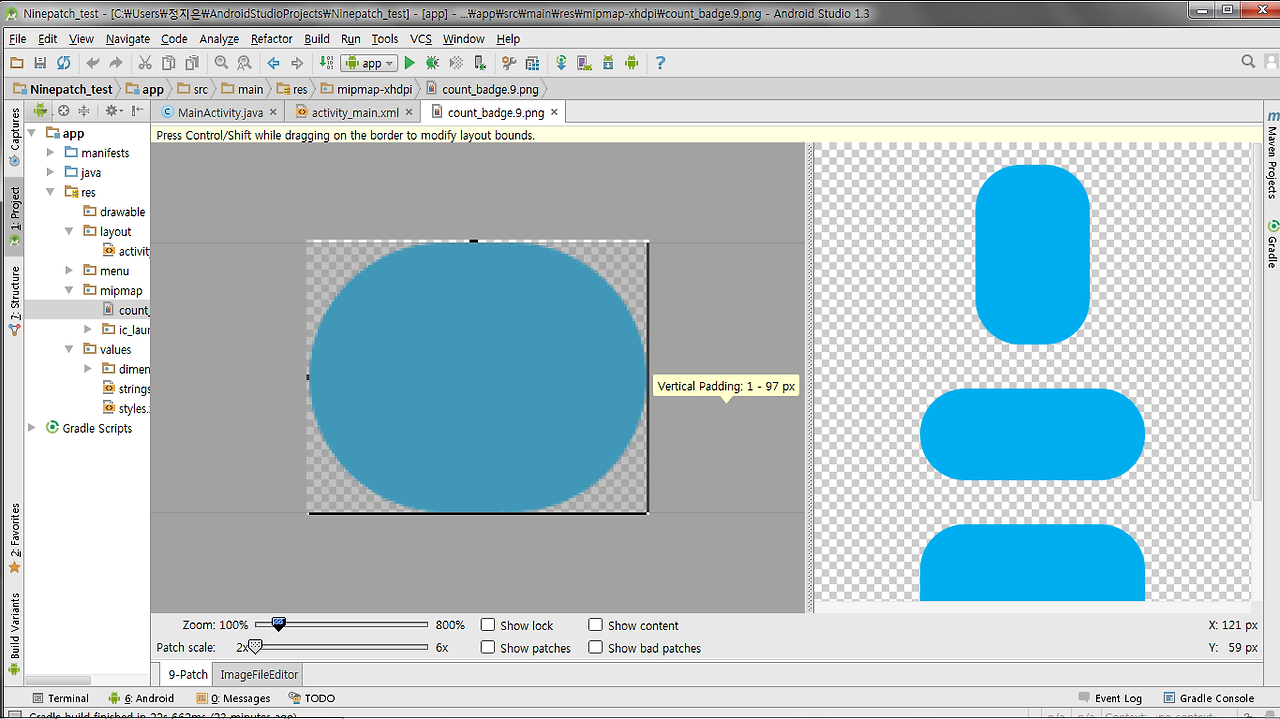1280x719 pixels.
Task: Click the Forward navigation arrow
Action: 296,63
